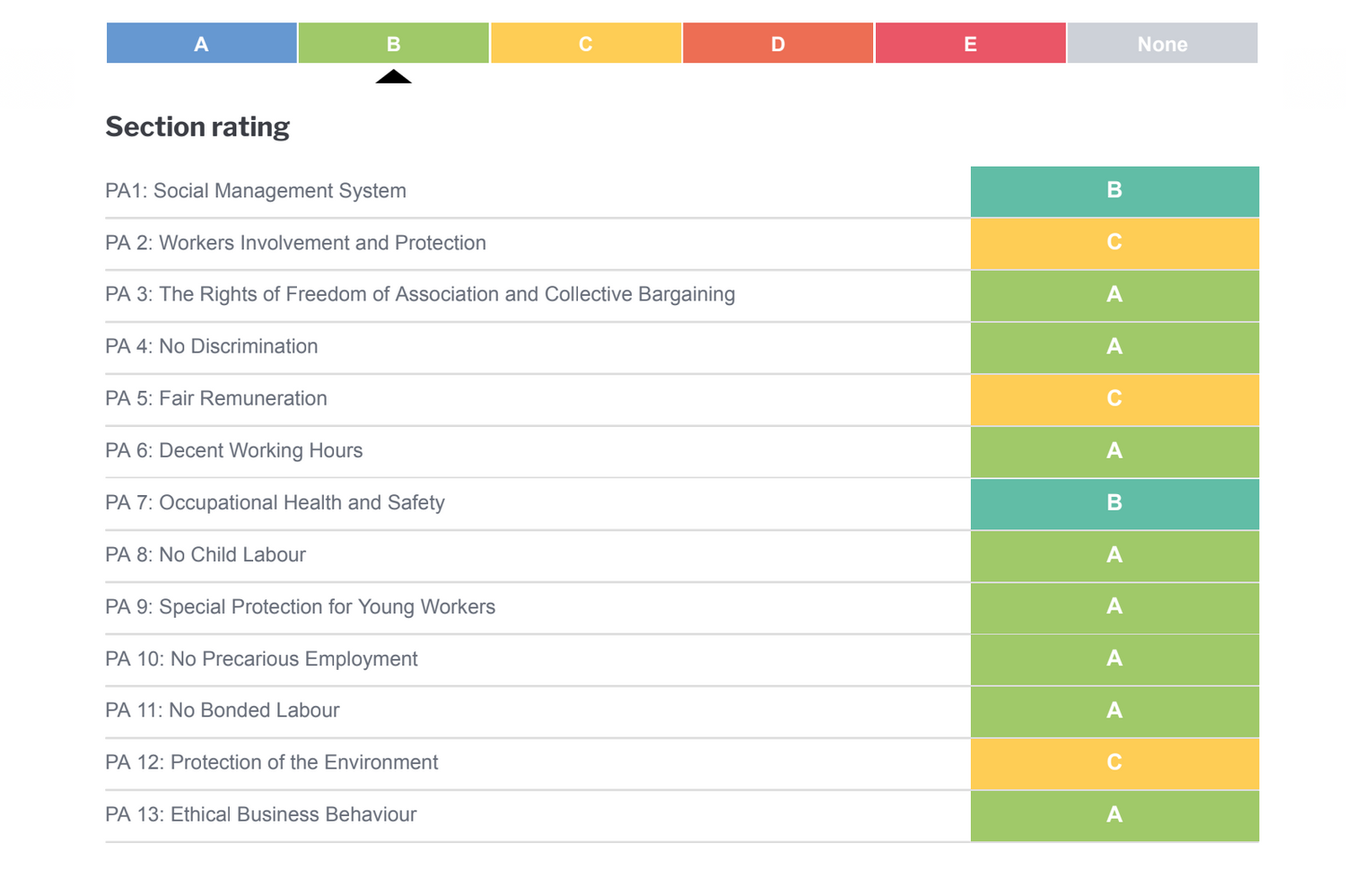Viewport: 1346px width, 896px height.
Task: Open PA 13: Ethical Business Behaviour row
Action: [261, 814]
